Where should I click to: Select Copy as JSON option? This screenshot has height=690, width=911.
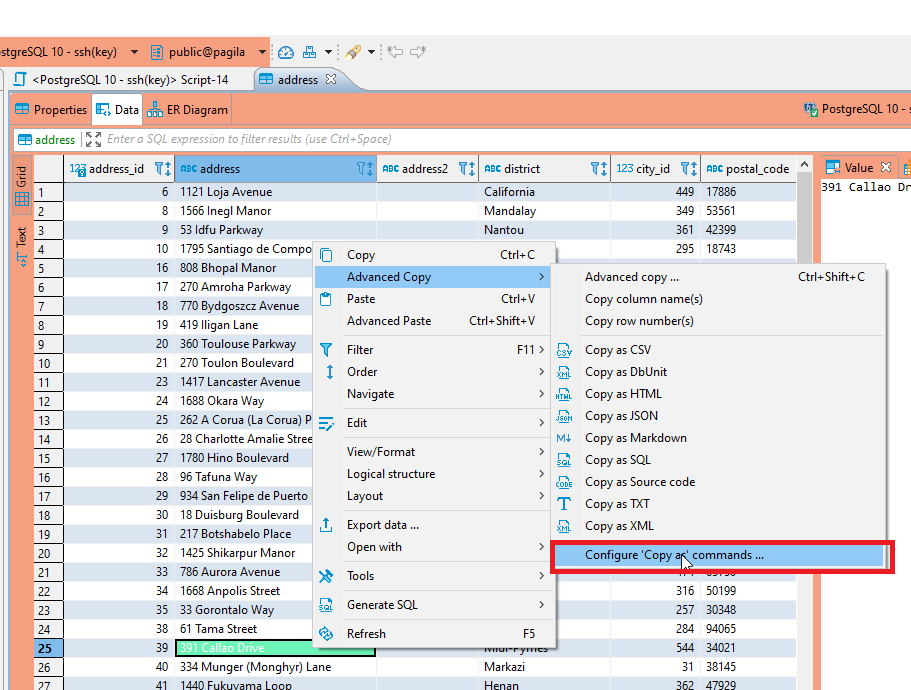(718, 416)
